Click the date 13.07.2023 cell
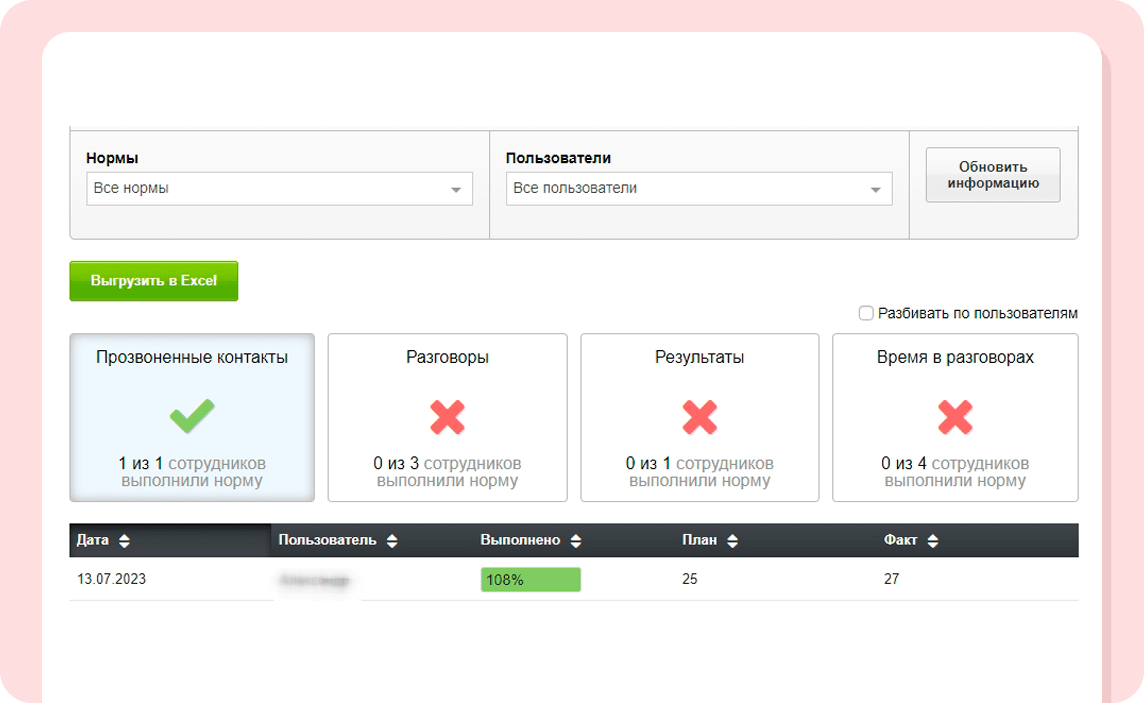Viewport: 1144px width, 703px height. (112, 579)
